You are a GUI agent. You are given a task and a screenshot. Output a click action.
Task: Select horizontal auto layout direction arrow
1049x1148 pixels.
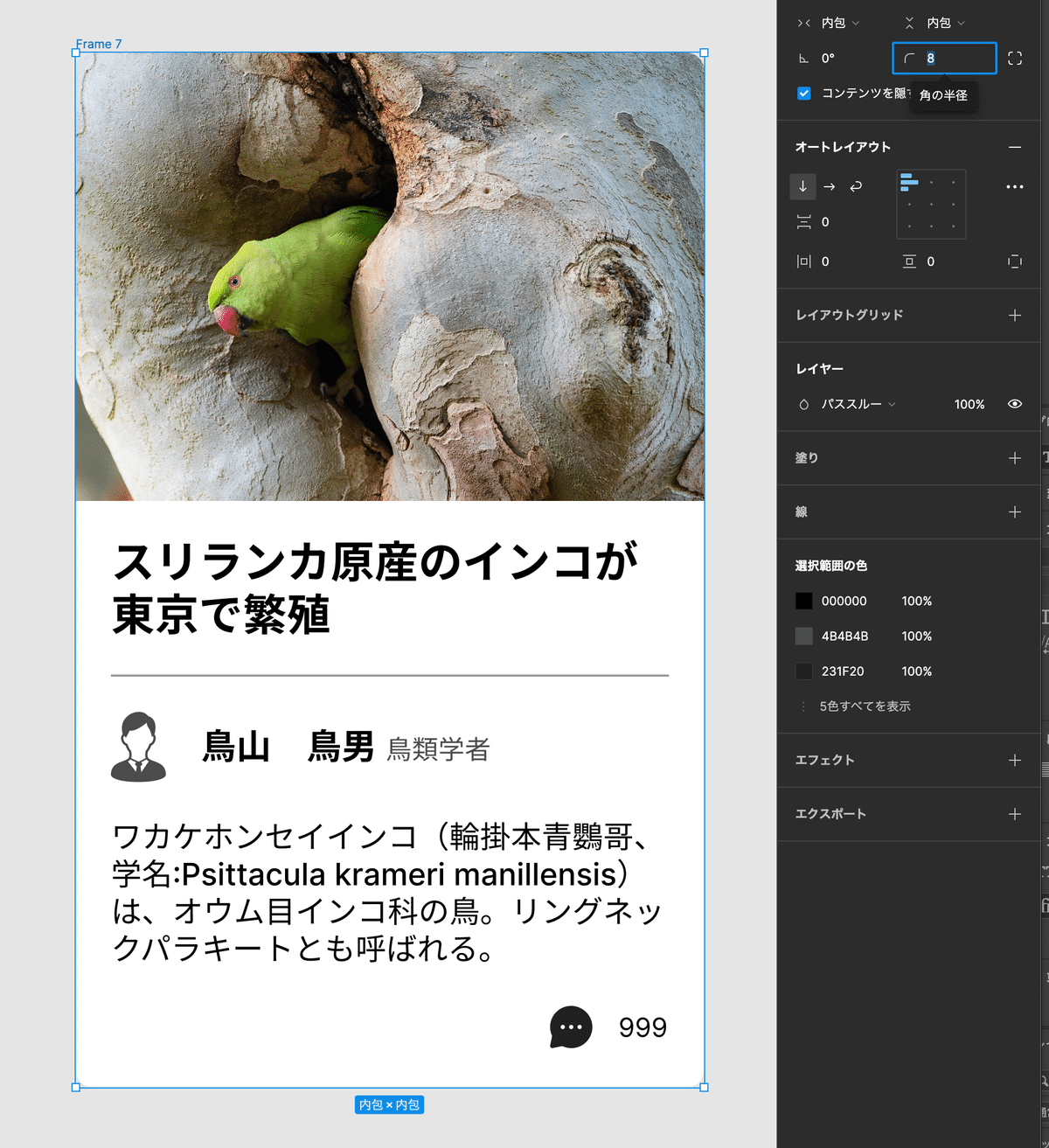(830, 186)
